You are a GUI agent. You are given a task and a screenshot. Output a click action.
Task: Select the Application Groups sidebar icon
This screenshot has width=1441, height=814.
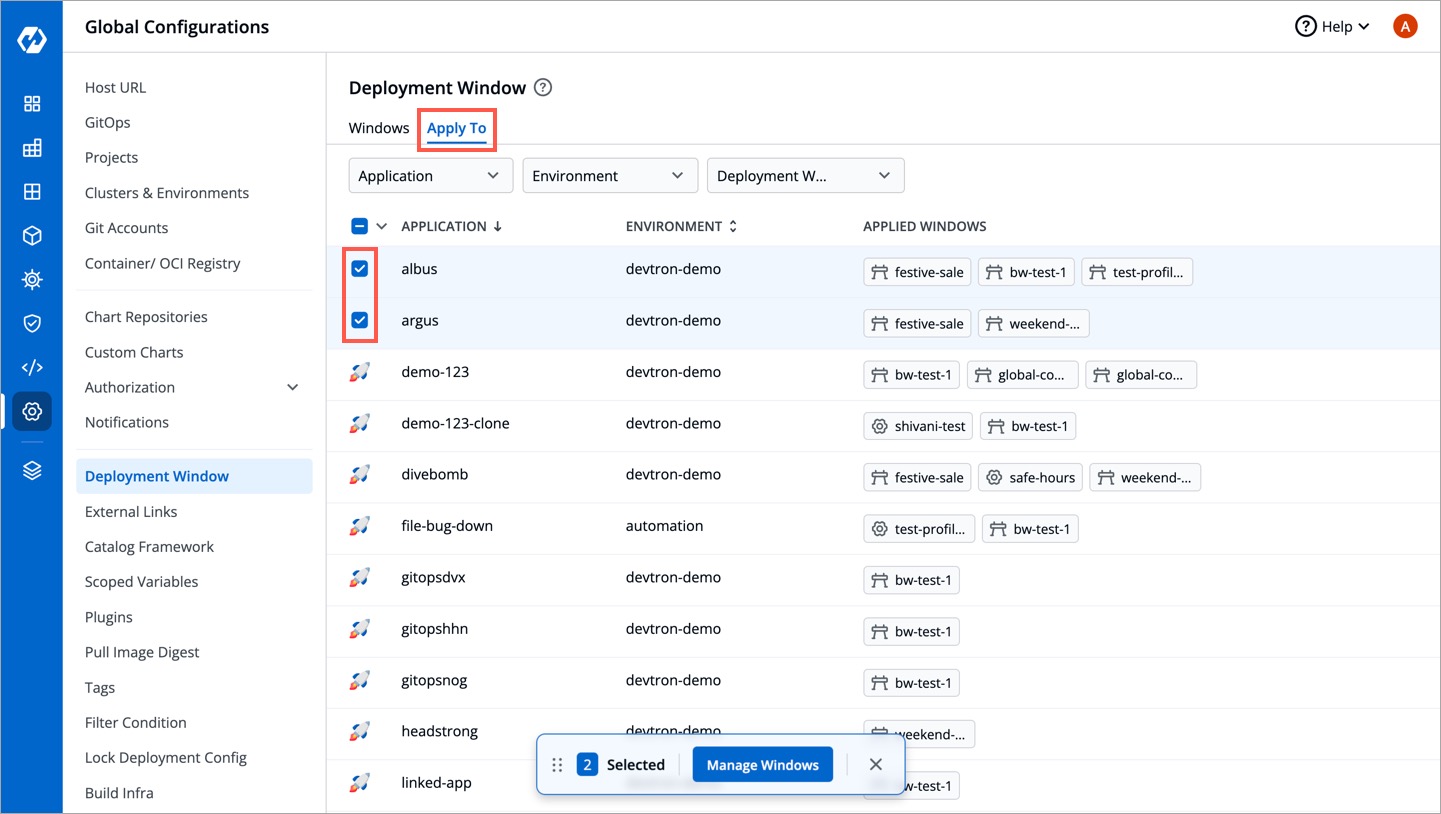32,147
